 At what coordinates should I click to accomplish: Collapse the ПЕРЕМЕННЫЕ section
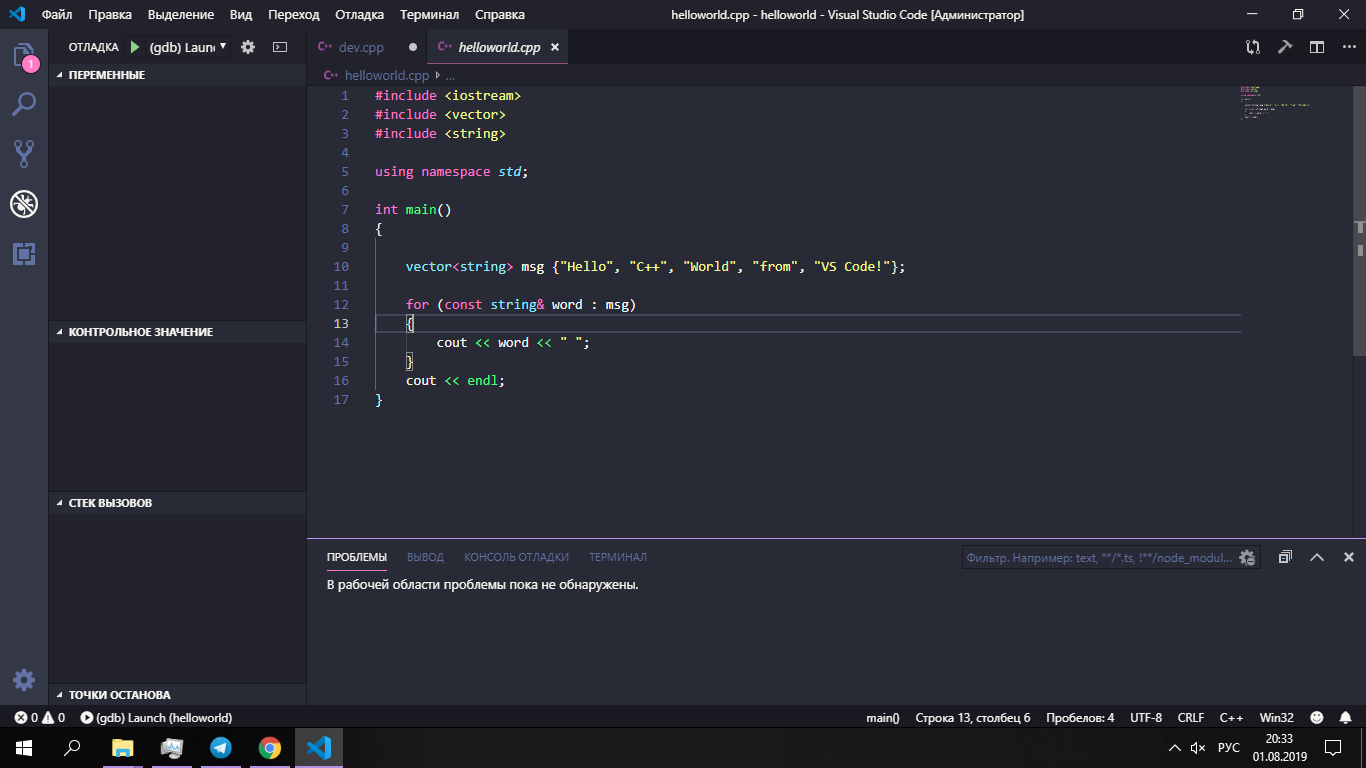coord(178,75)
